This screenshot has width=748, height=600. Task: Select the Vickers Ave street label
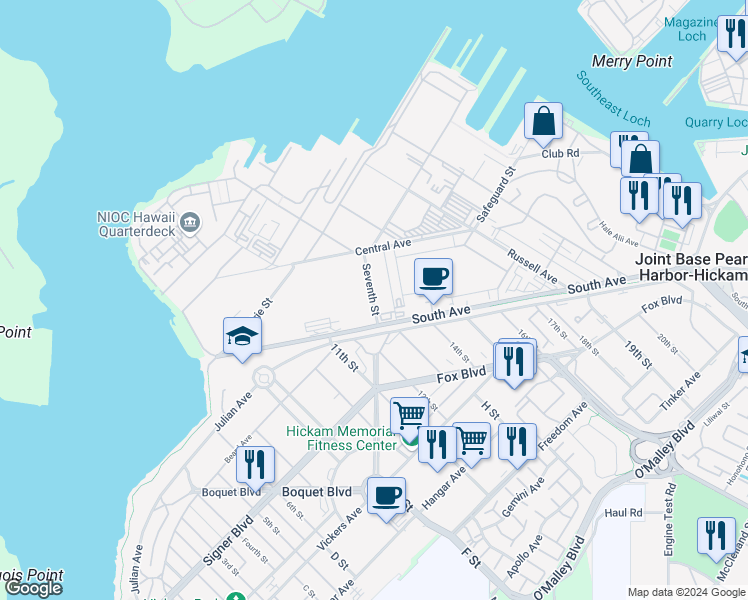point(339,529)
